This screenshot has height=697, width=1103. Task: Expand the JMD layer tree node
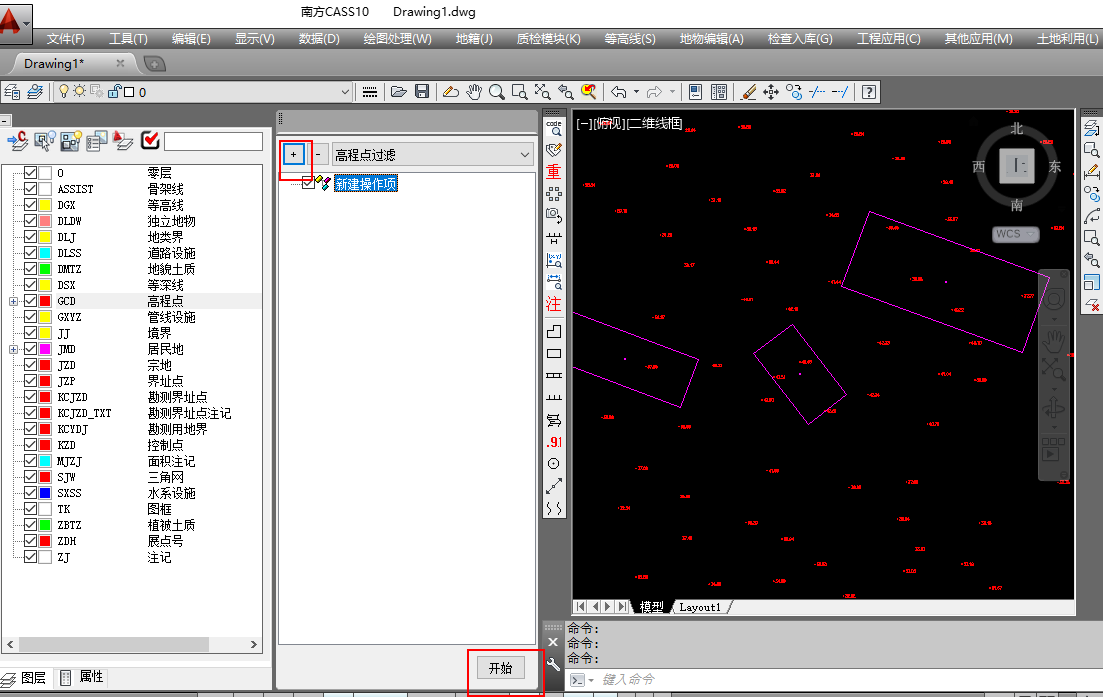pos(13,350)
